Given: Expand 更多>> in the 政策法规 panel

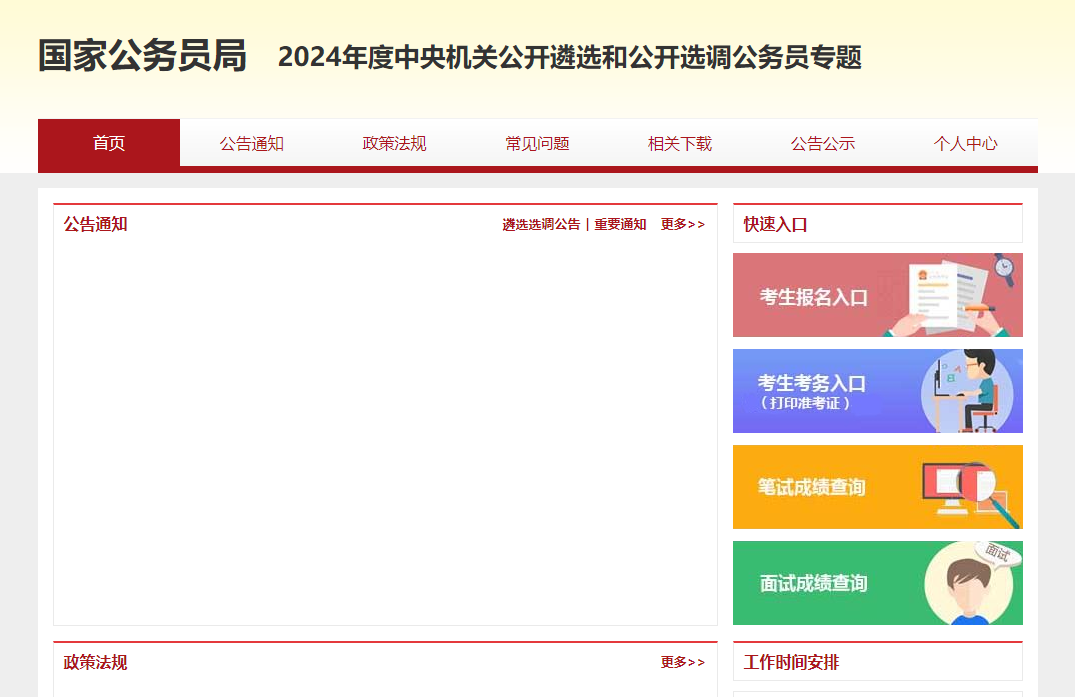Looking at the screenshot, I should coord(682,662).
